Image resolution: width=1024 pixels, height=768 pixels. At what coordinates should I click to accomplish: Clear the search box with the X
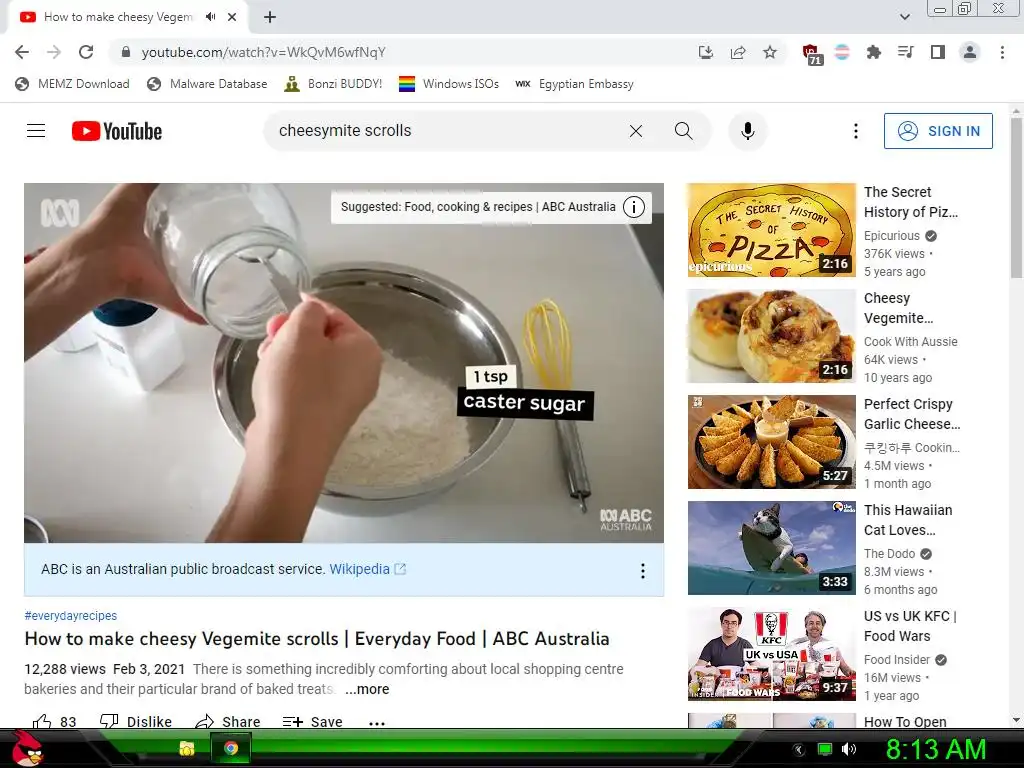(x=635, y=131)
